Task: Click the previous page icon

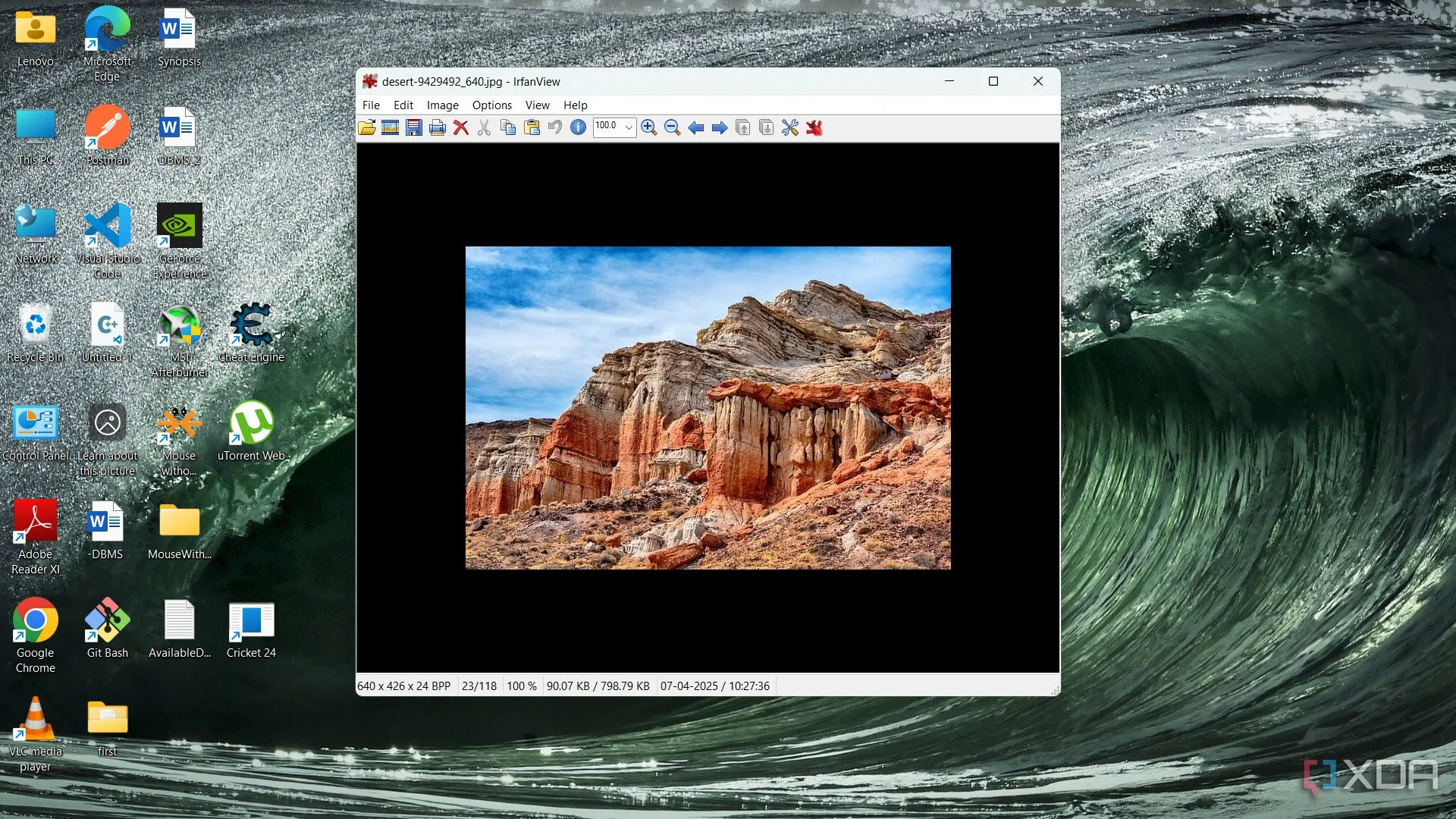Action: pos(743,127)
